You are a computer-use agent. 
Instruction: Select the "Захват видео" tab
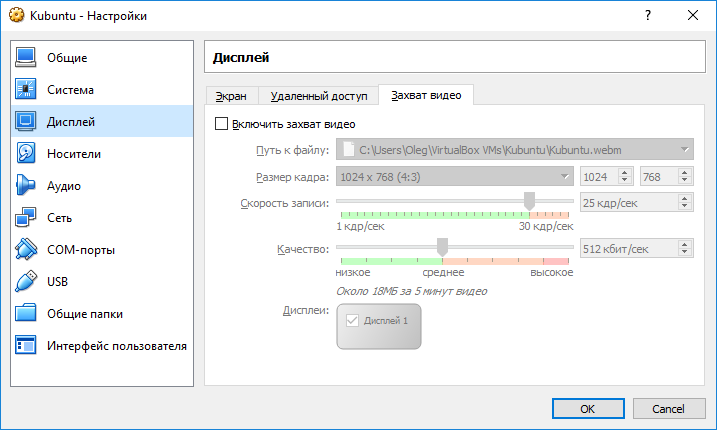[426, 95]
